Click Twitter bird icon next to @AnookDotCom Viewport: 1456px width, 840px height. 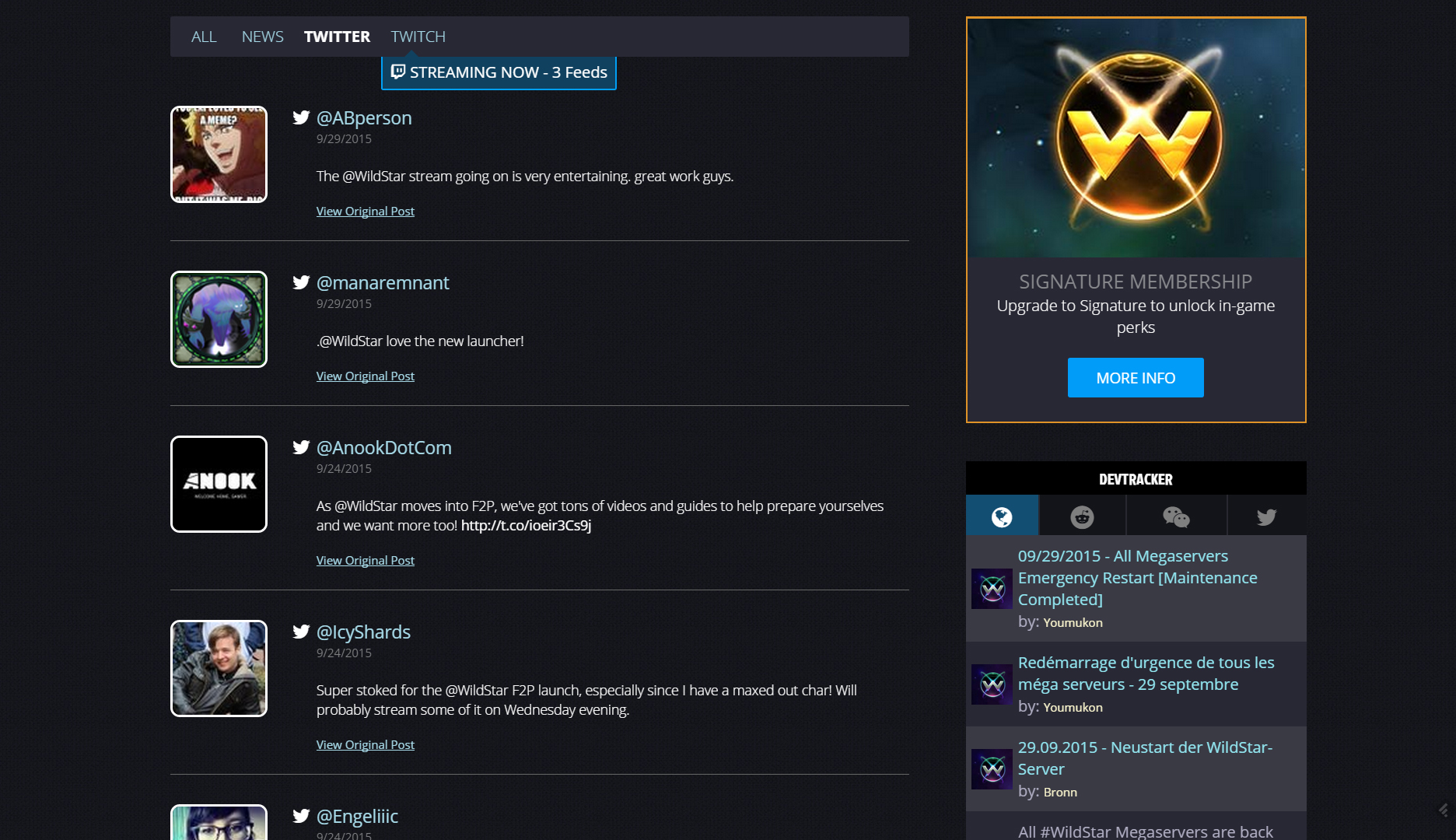301,447
